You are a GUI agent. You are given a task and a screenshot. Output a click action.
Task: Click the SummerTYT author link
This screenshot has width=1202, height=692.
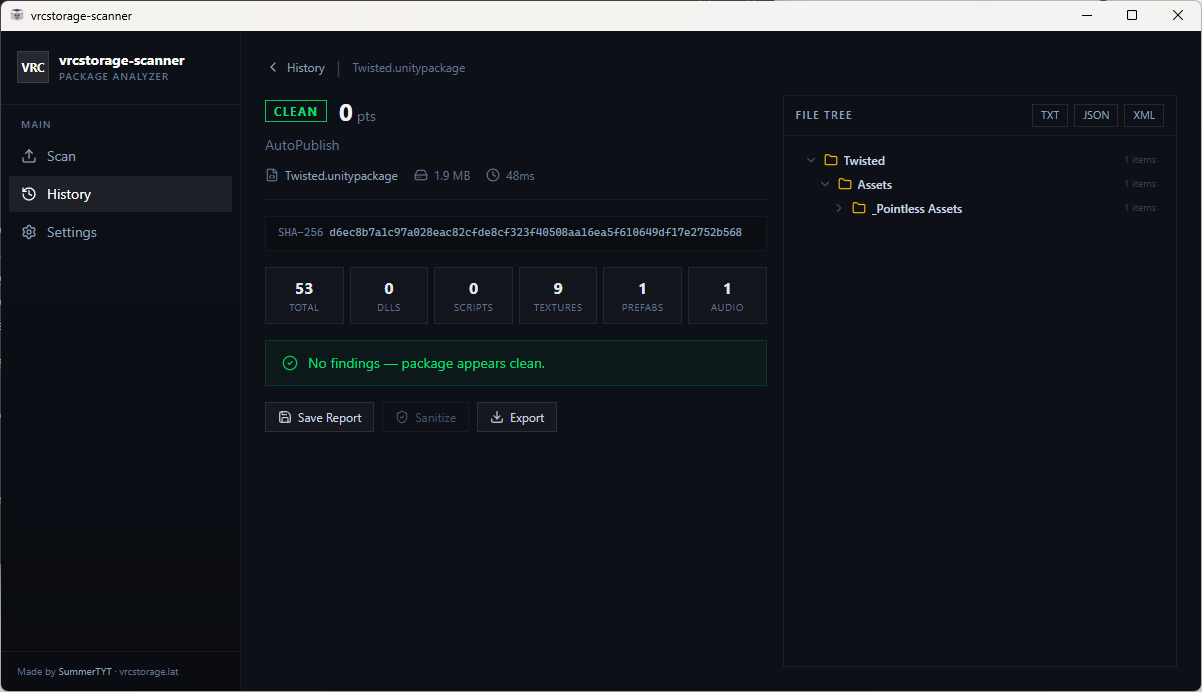tap(85, 672)
